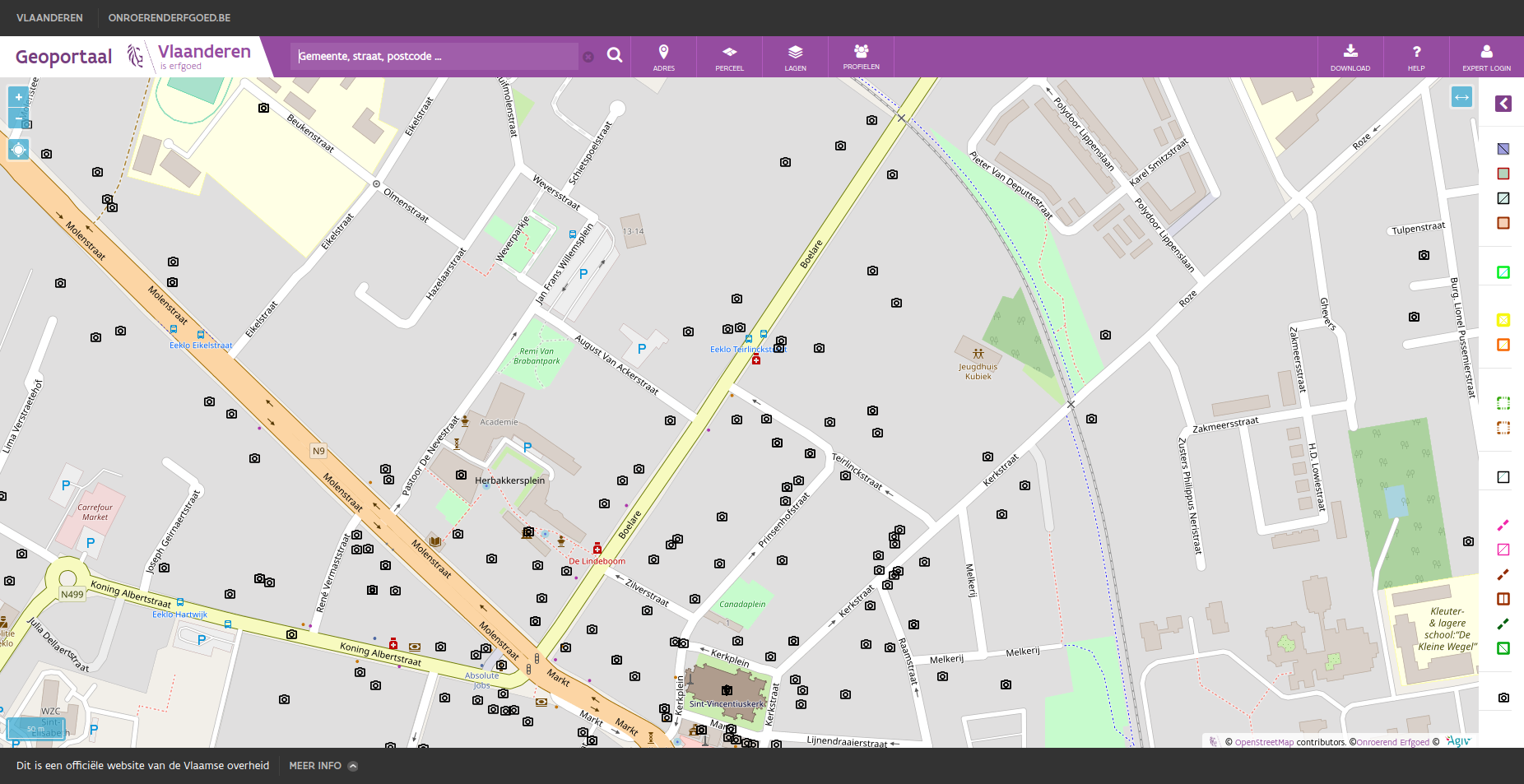1524x784 pixels.
Task: Open the PROFIELEN profiles menu
Action: (861, 57)
